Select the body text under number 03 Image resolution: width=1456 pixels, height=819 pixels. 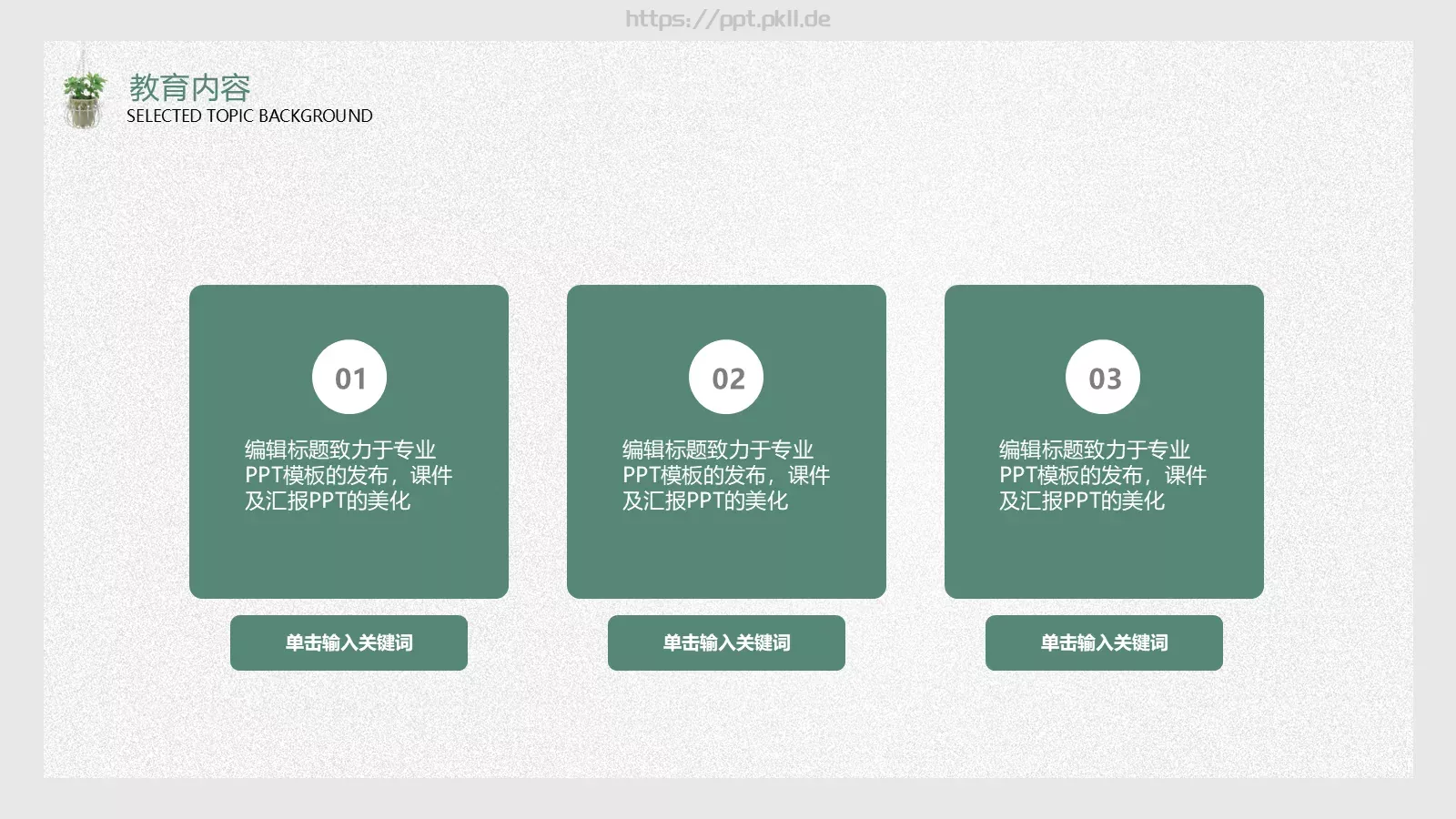(1104, 474)
